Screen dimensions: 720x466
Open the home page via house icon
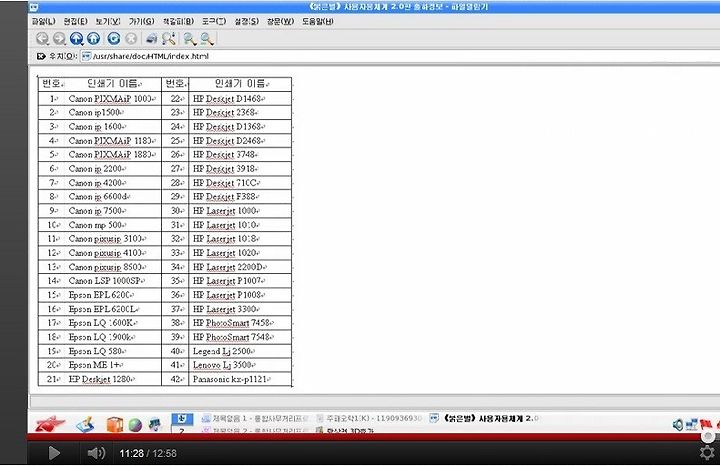coord(94,39)
